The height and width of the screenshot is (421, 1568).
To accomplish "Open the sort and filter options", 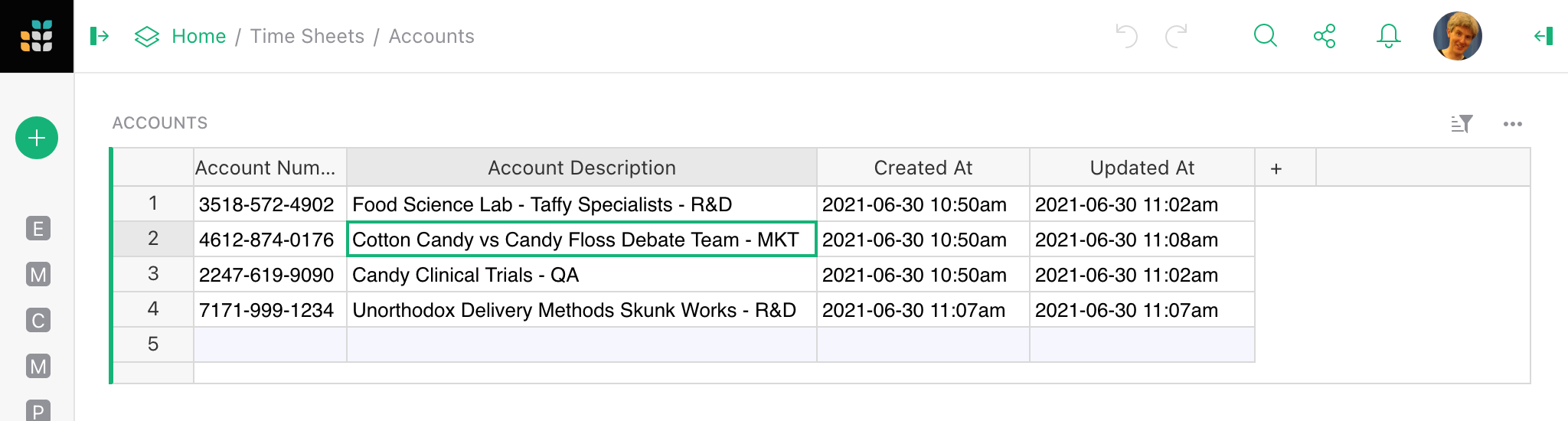I will pos(1462,123).
